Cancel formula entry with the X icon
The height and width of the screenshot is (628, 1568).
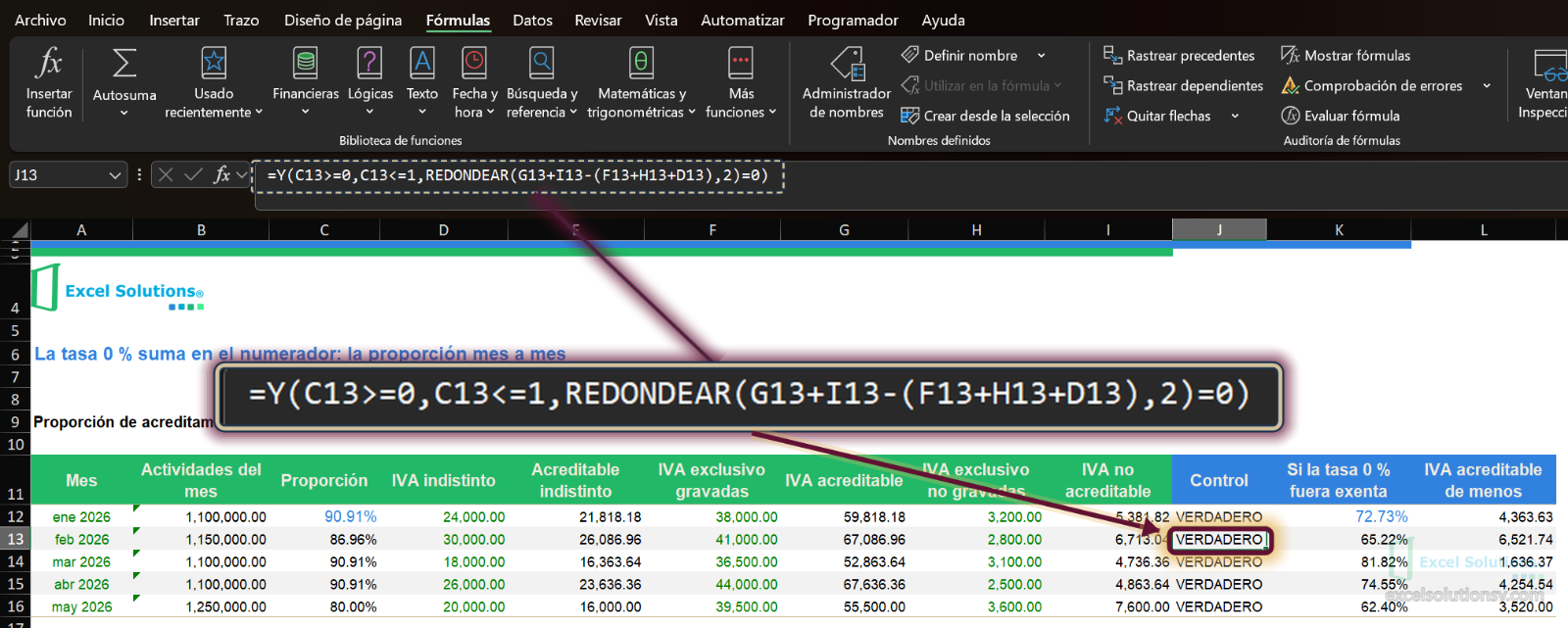(x=166, y=175)
